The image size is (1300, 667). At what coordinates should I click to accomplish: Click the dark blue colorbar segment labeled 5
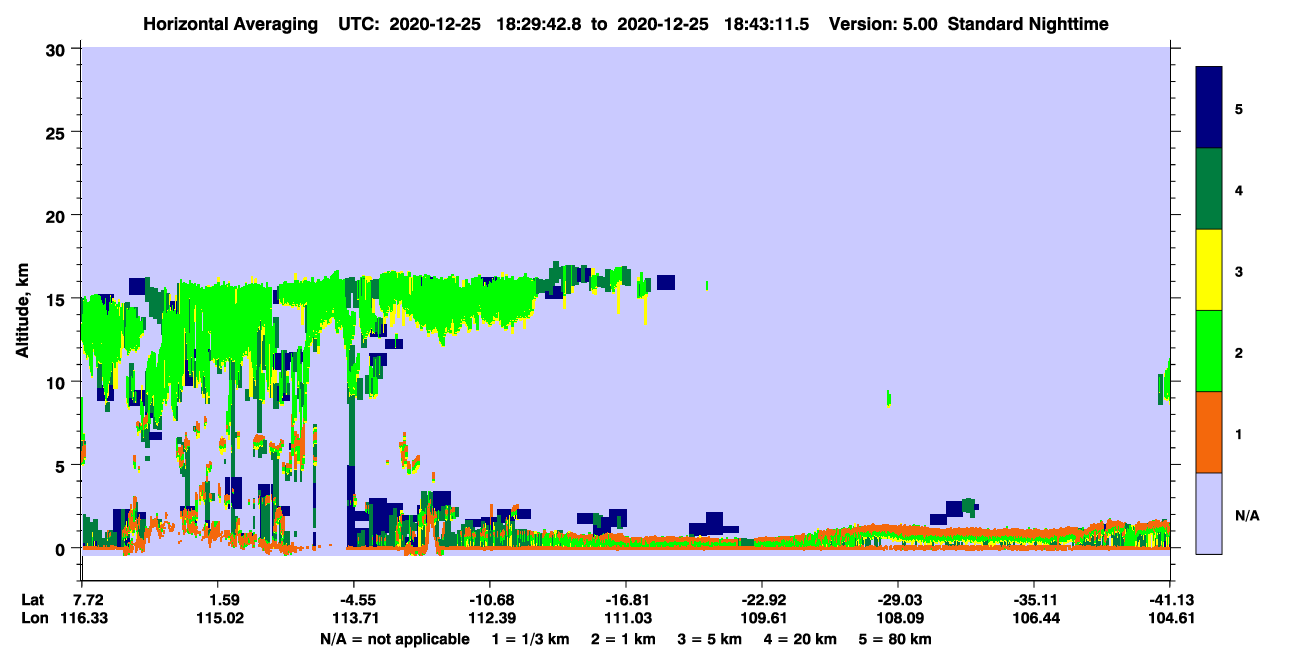(1209, 108)
